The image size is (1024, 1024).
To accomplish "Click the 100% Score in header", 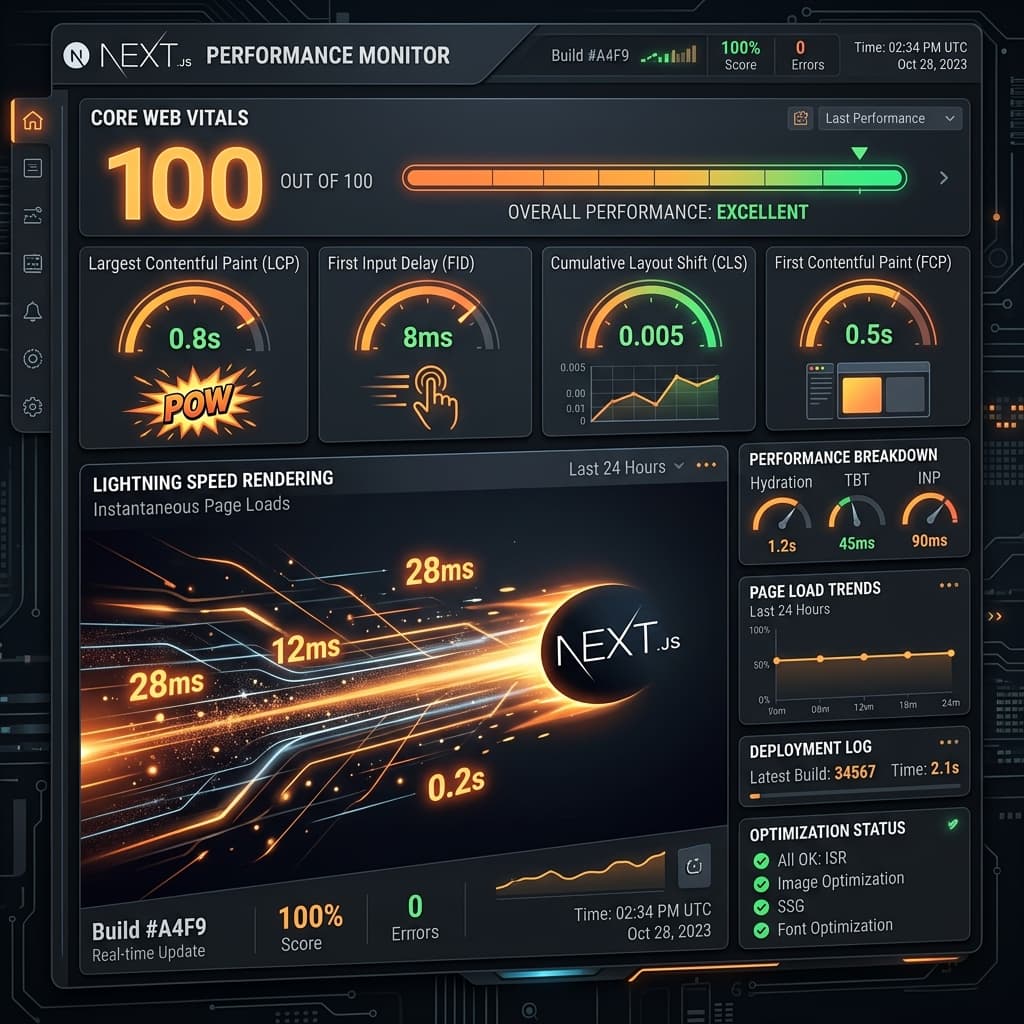I will pos(741,56).
